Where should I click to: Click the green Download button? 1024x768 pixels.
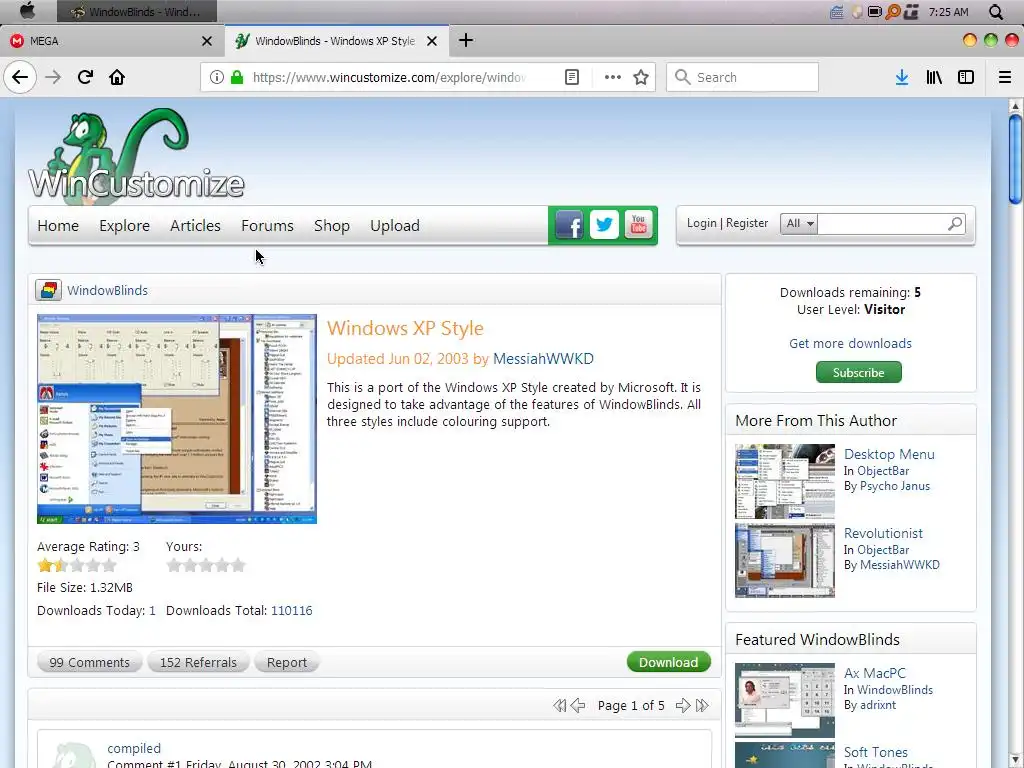(668, 662)
